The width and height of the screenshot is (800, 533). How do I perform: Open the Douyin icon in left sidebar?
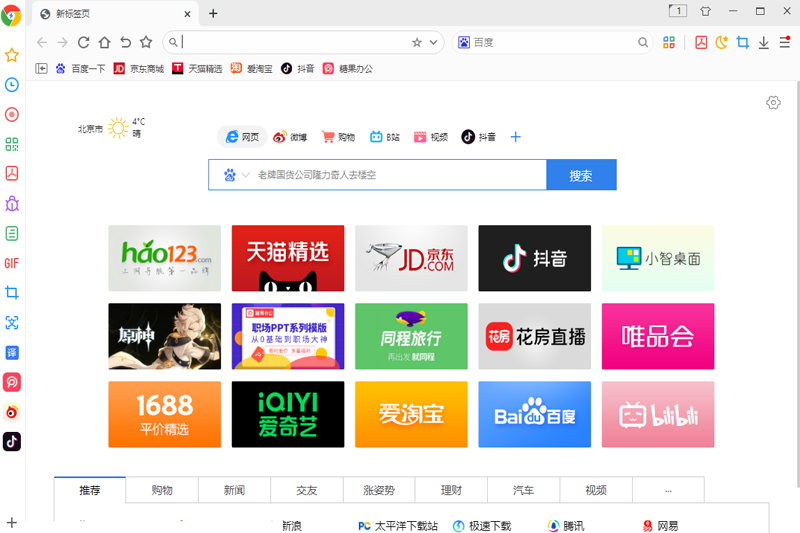(12, 442)
